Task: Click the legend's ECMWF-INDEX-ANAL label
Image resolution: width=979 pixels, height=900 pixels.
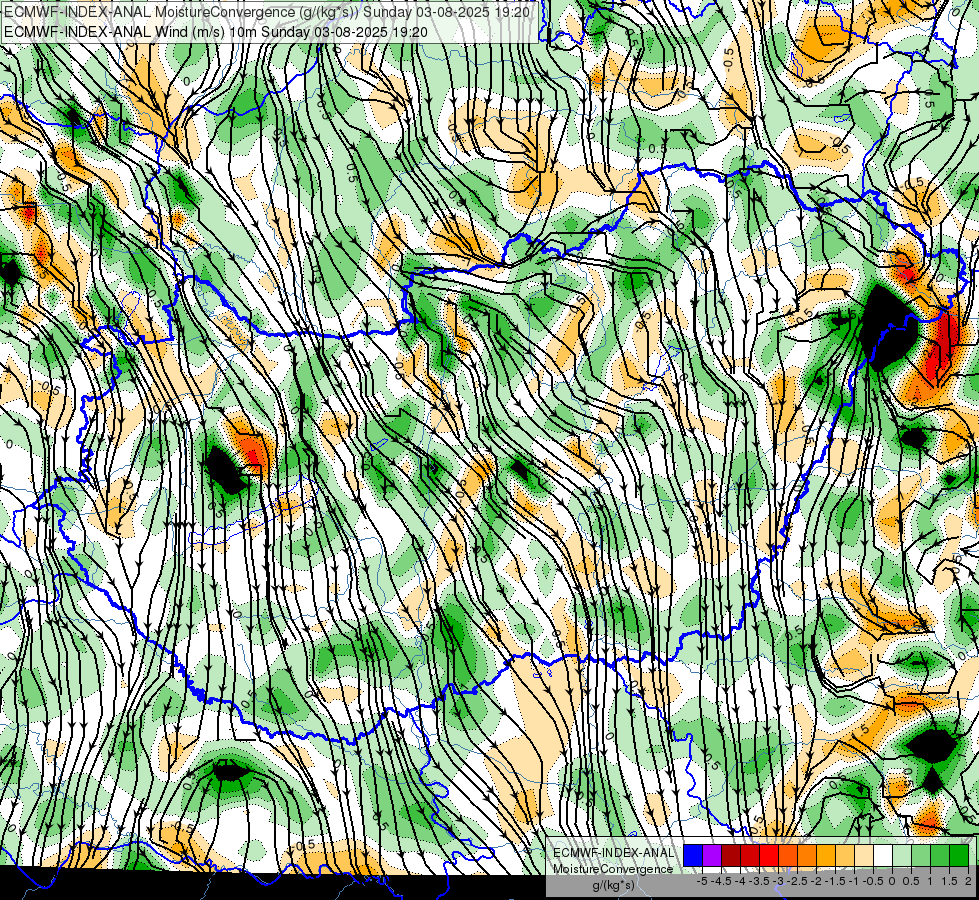Action: coord(614,853)
